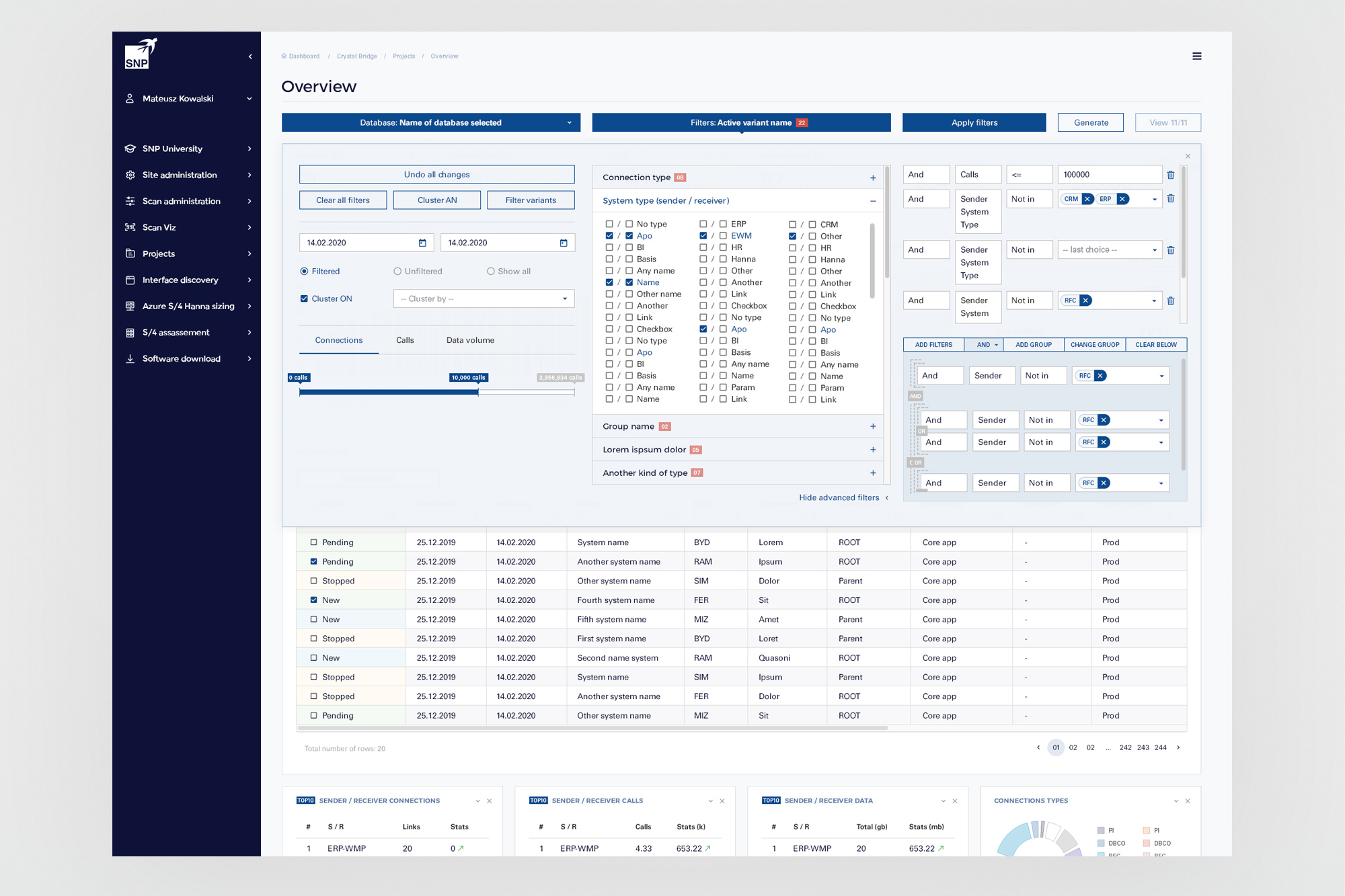Close the Connections Types widget
Viewport: 1345px width, 896px height.
pos(1188,801)
